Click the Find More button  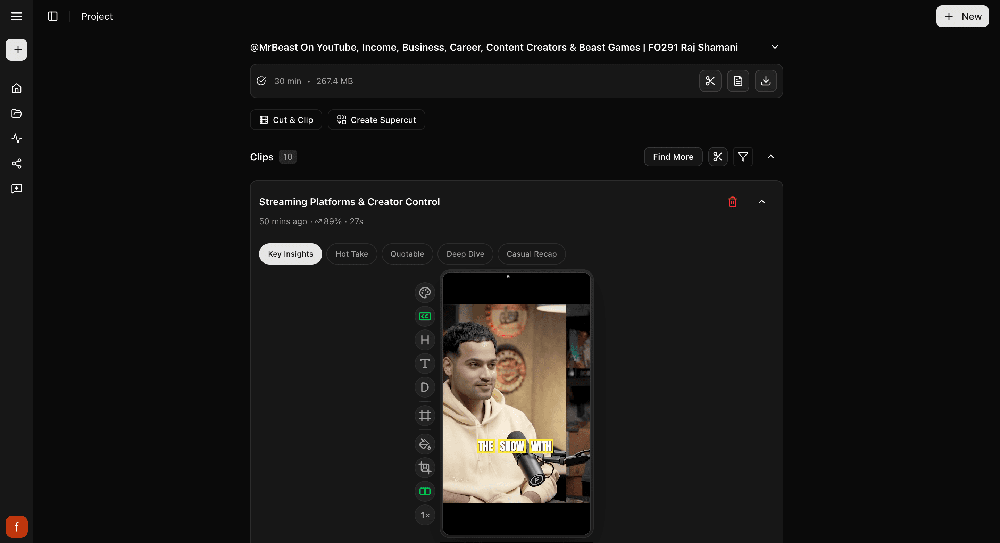tap(673, 157)
